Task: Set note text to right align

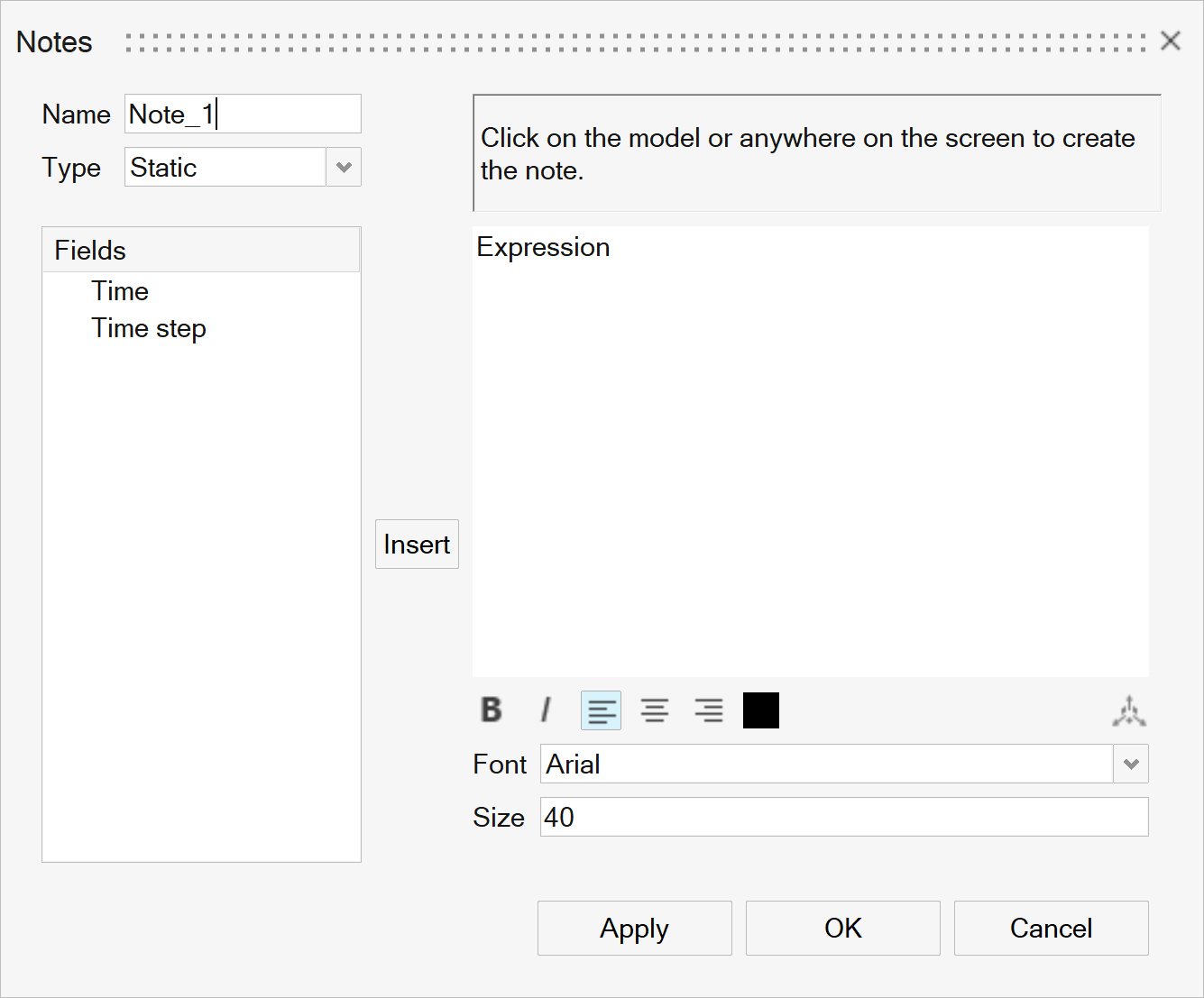Action: pos(709,710)
